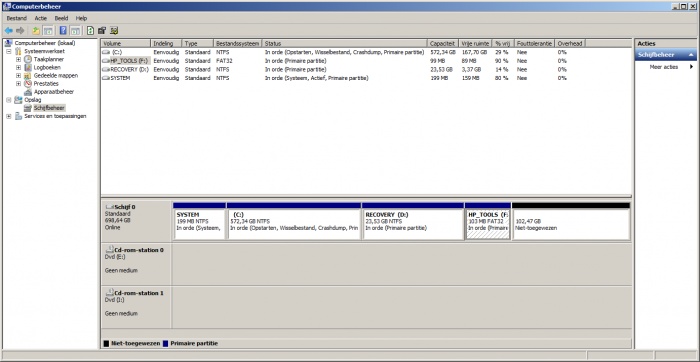Click the drive icon of (C:) volume row
Viewport: 700px width, 362px height.
coord(106,52)
